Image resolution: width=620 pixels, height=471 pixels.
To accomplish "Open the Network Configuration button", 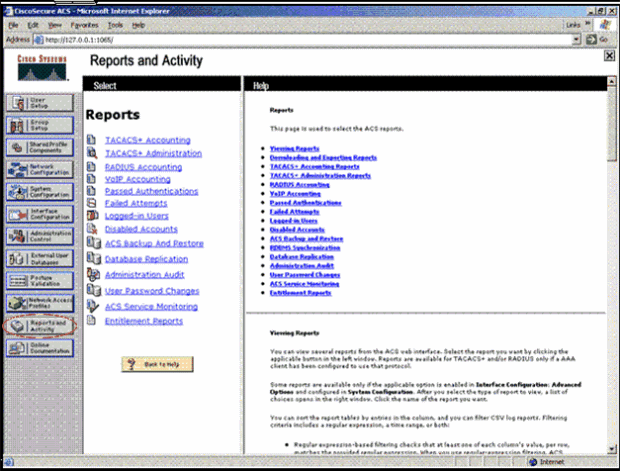I will tap(40, 170).
